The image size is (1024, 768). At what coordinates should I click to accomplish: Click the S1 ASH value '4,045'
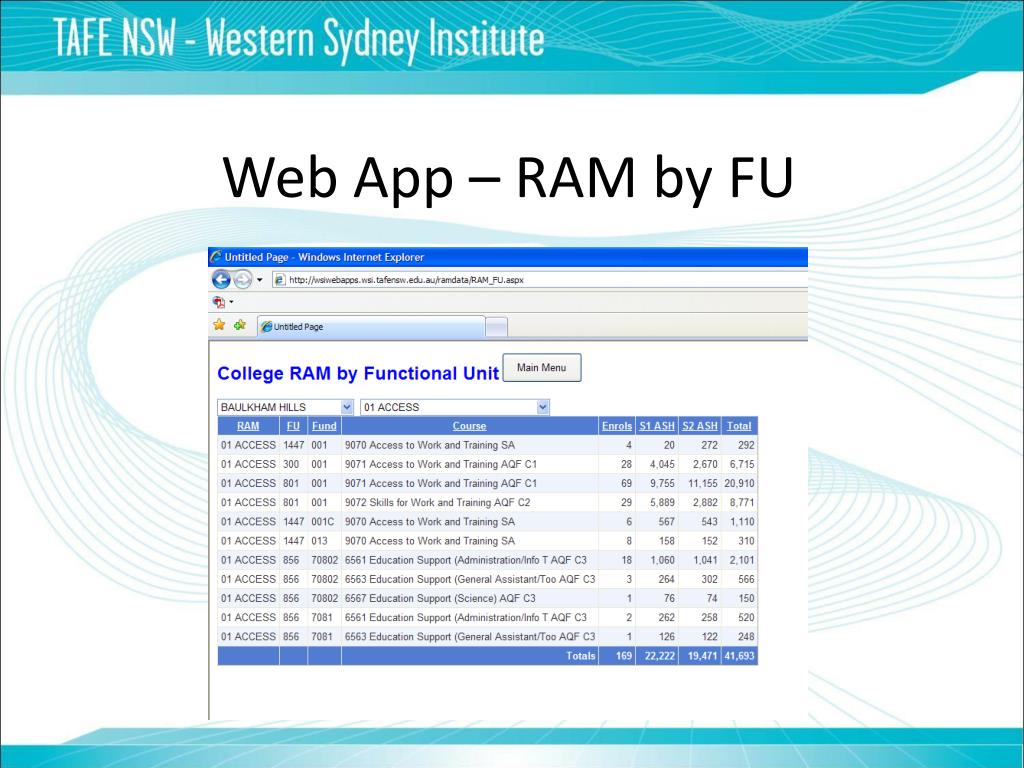[662, 464]
